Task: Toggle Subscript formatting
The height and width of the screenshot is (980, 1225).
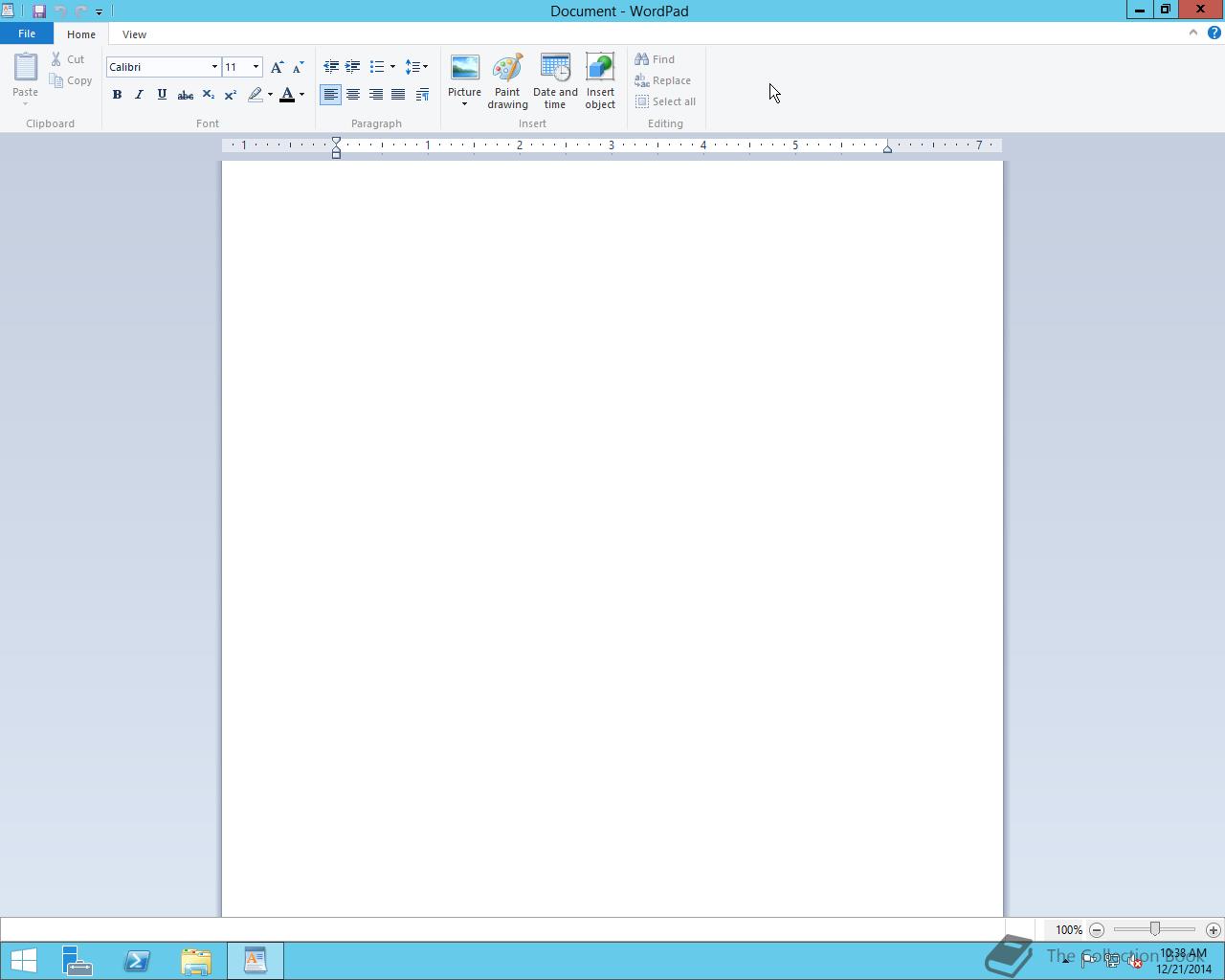Action: (x=208, y=95)
